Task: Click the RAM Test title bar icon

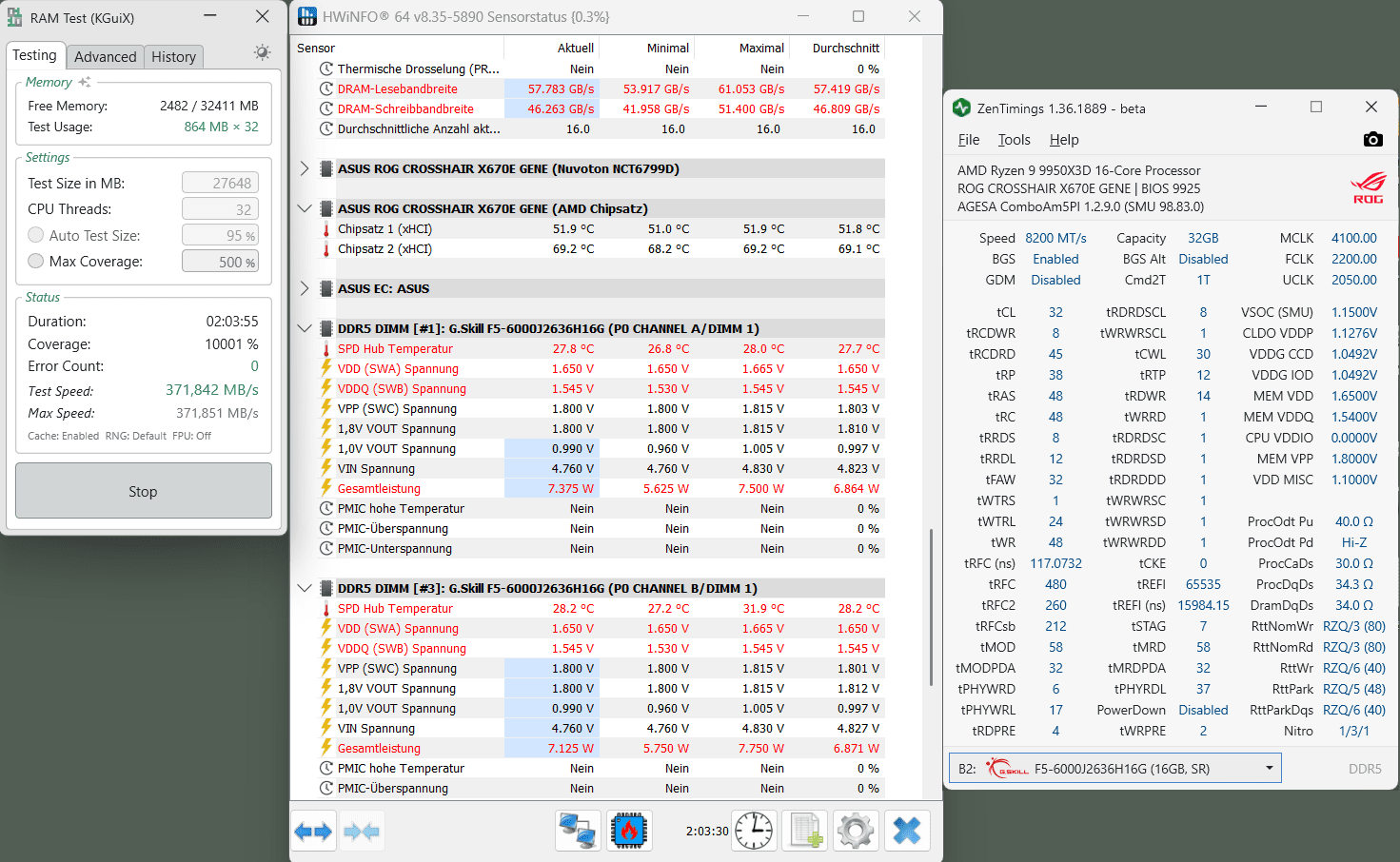Action: coord(14,17)
